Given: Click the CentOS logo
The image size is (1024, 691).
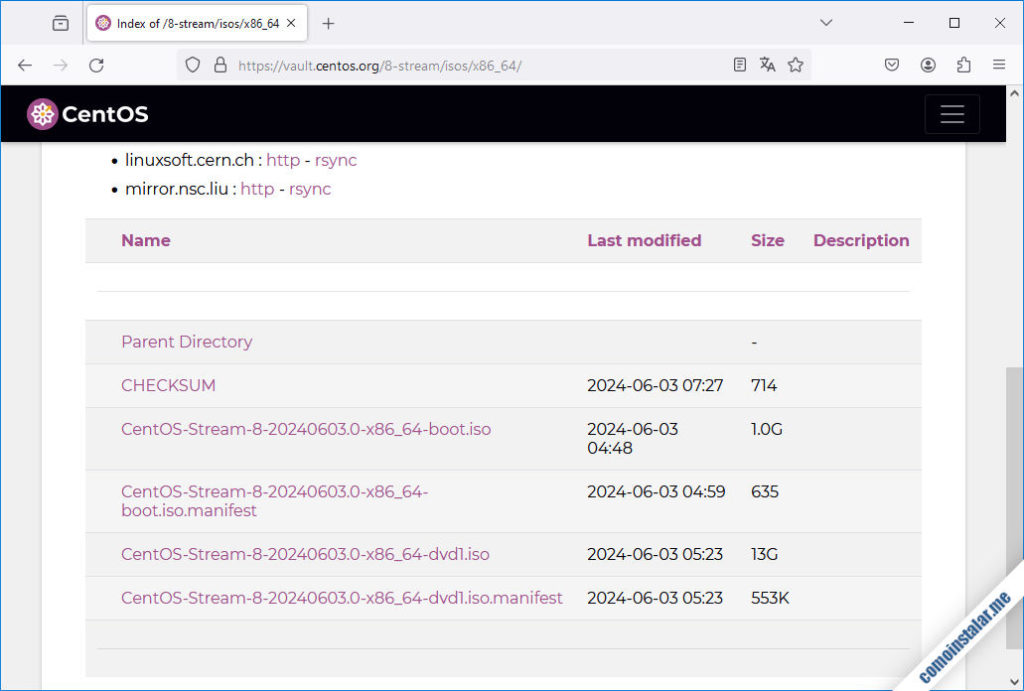Looking at the screenshot, I should pos(88,114).
